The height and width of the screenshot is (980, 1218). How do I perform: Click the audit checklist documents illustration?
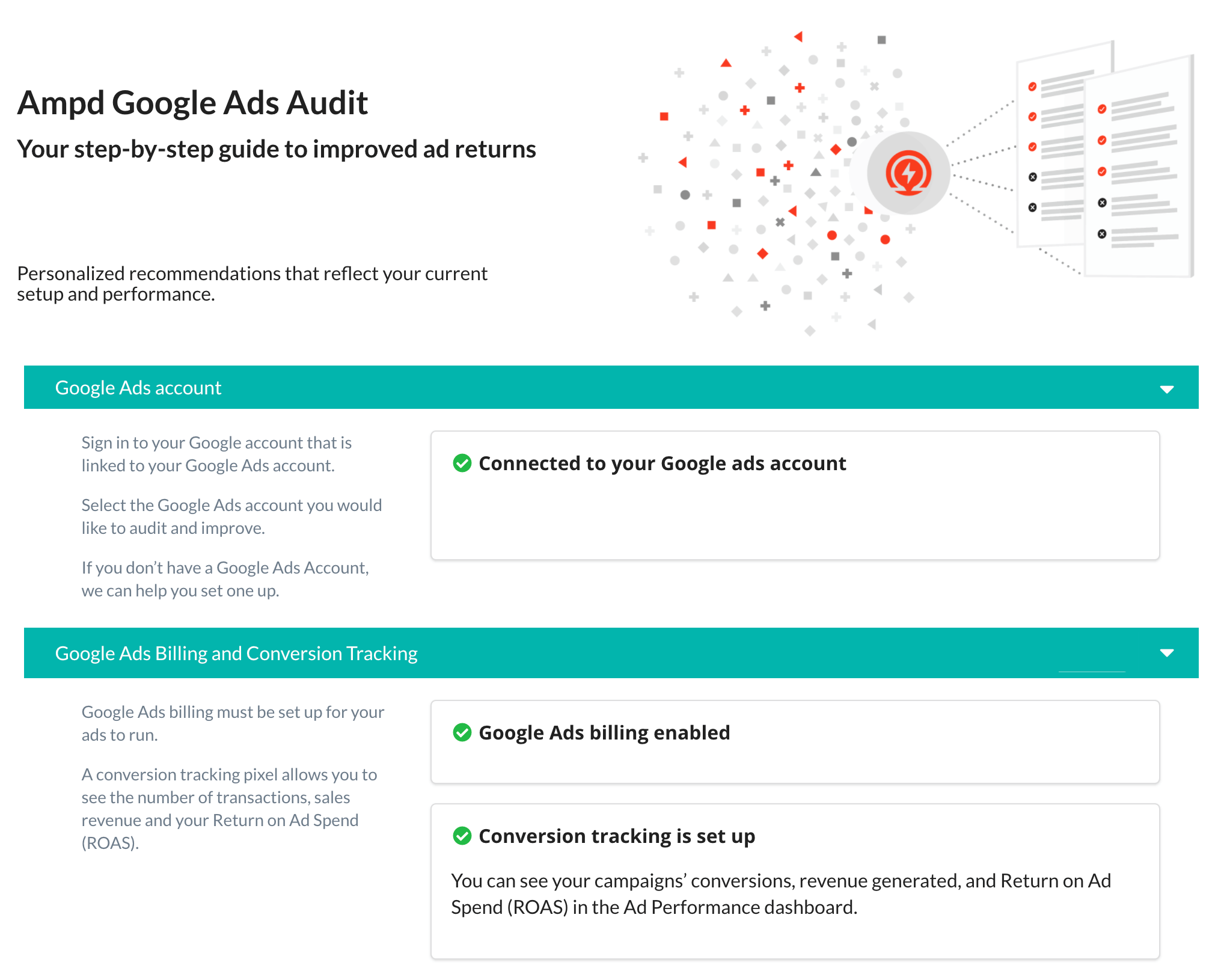coord(1105,161)
